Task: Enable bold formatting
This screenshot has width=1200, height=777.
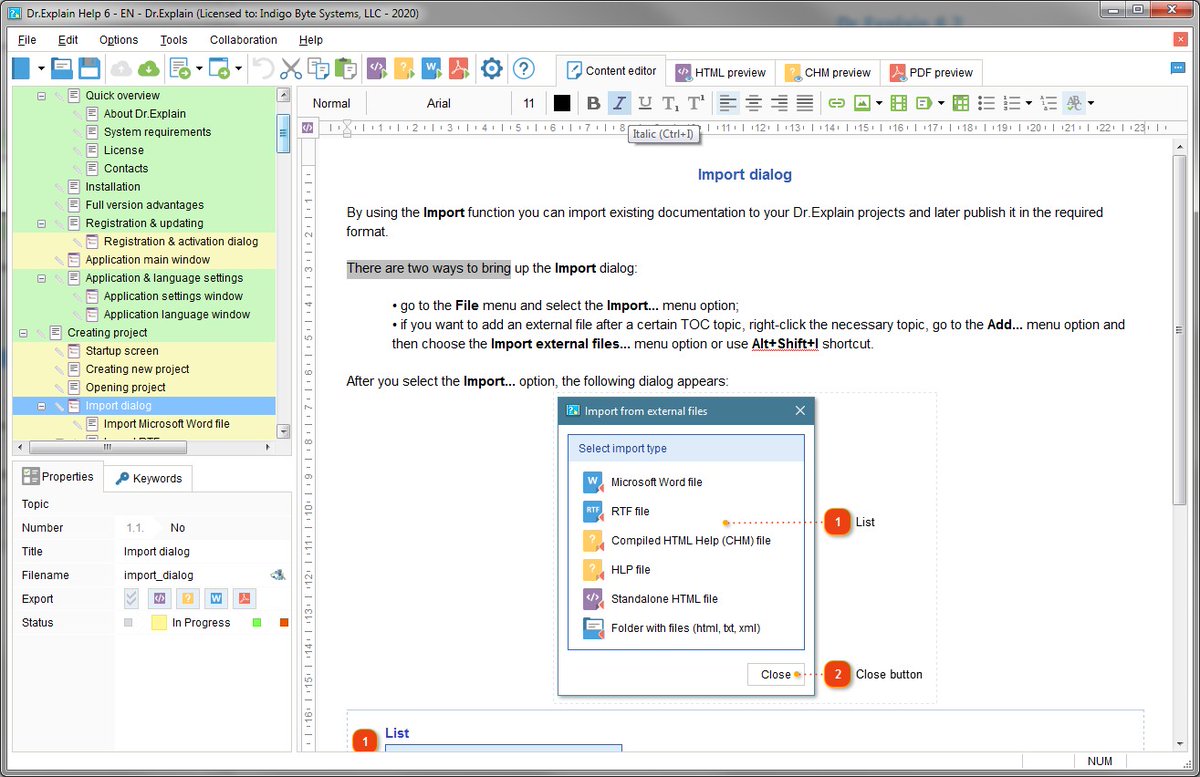Action: pos(593,103)
